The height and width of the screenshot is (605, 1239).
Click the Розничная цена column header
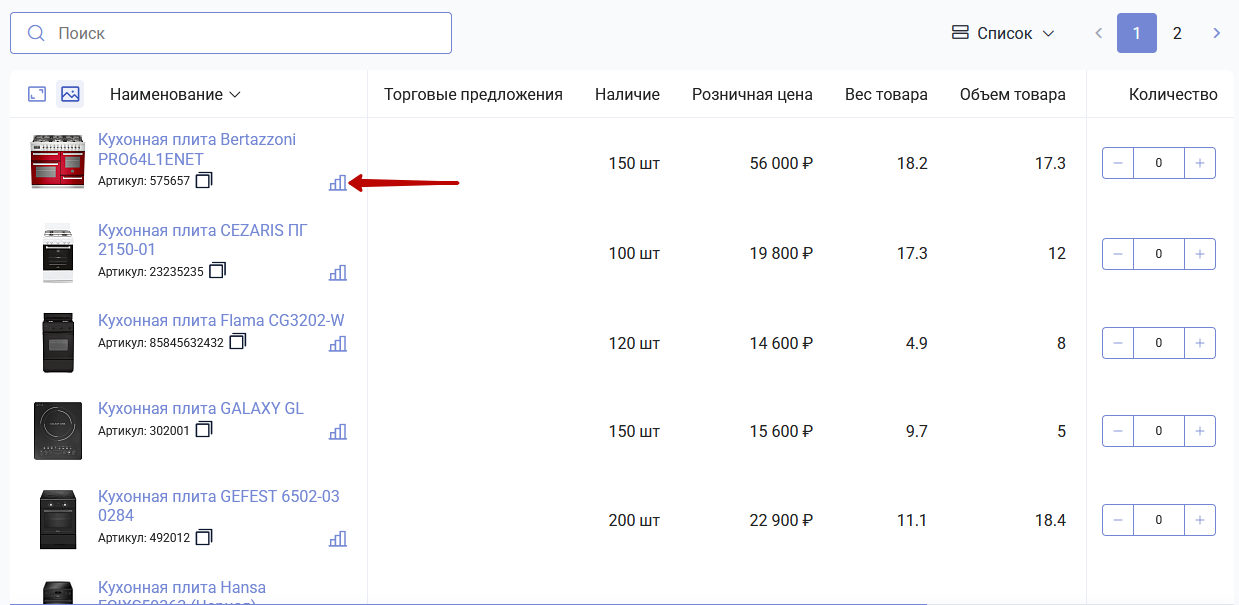[x=752, y=94]
